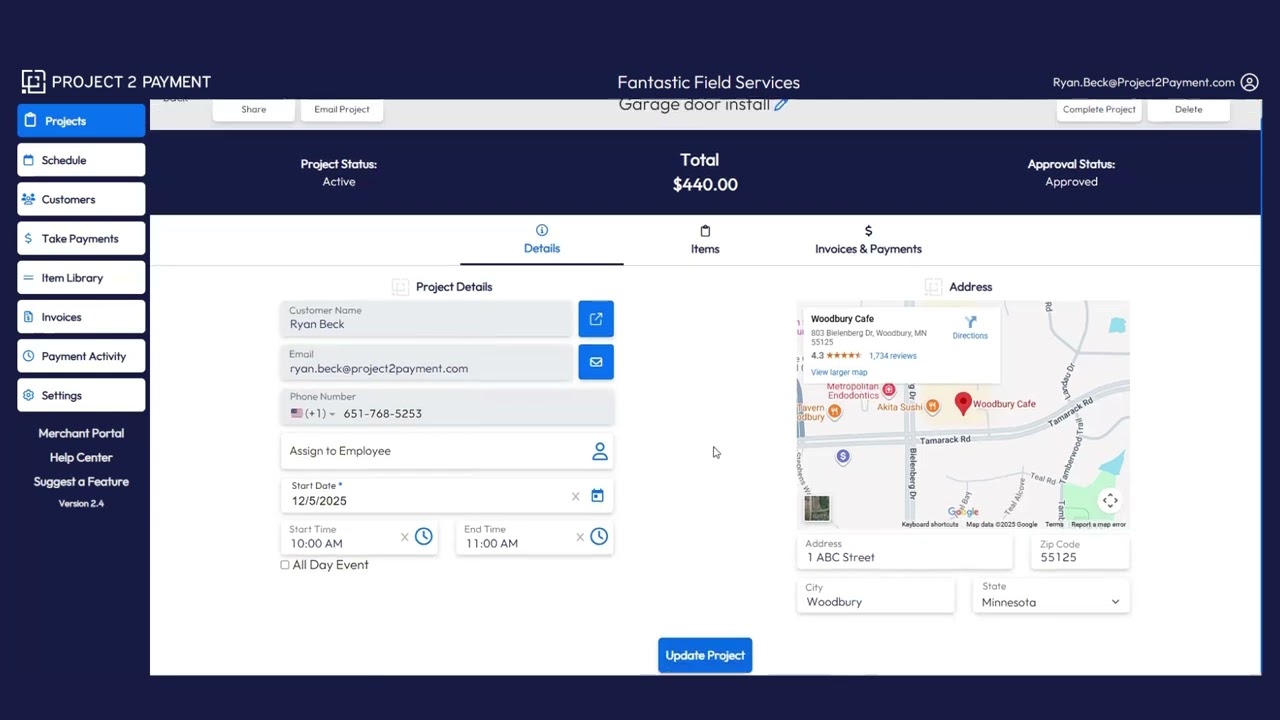
Task: Clear the Start Time value
Action: pyautogui.click(x=404, y=537)
